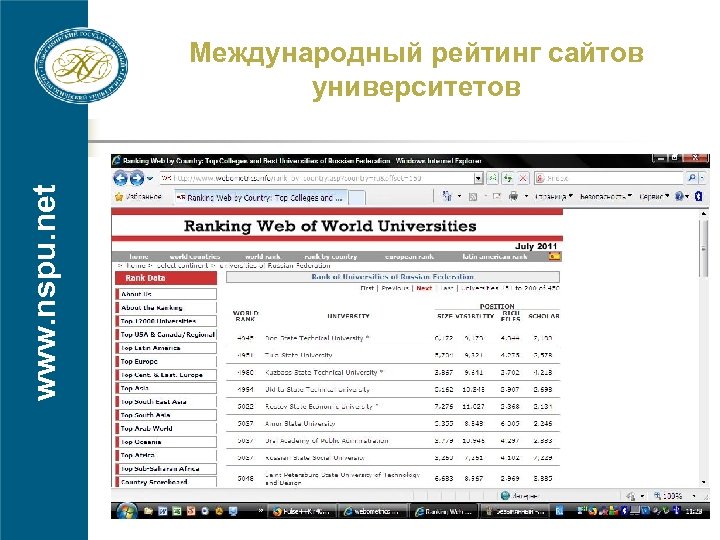Click the RSS feeds icon in command bar
Viewport: 720px width, 540px height.
click(472, 197)
